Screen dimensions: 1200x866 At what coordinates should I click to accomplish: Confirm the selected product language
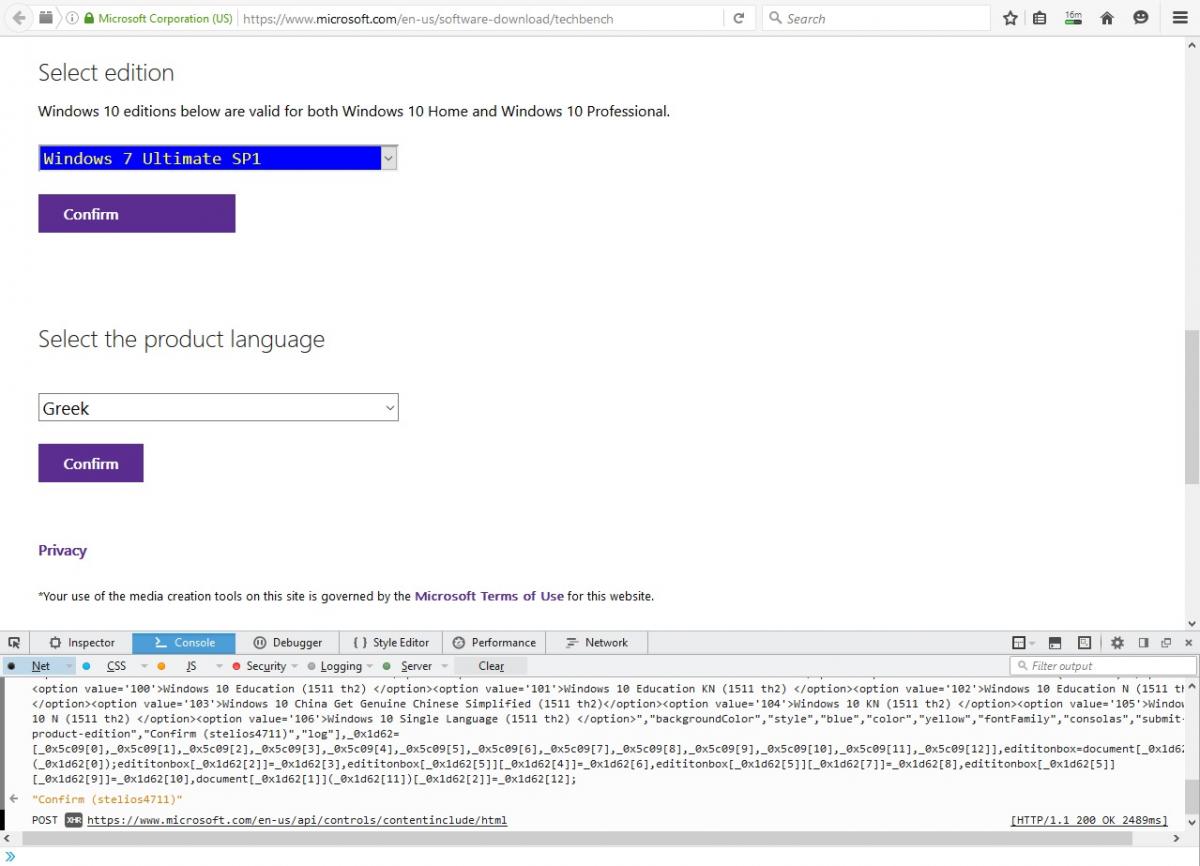pyautogui.click(x=91, y=463)
